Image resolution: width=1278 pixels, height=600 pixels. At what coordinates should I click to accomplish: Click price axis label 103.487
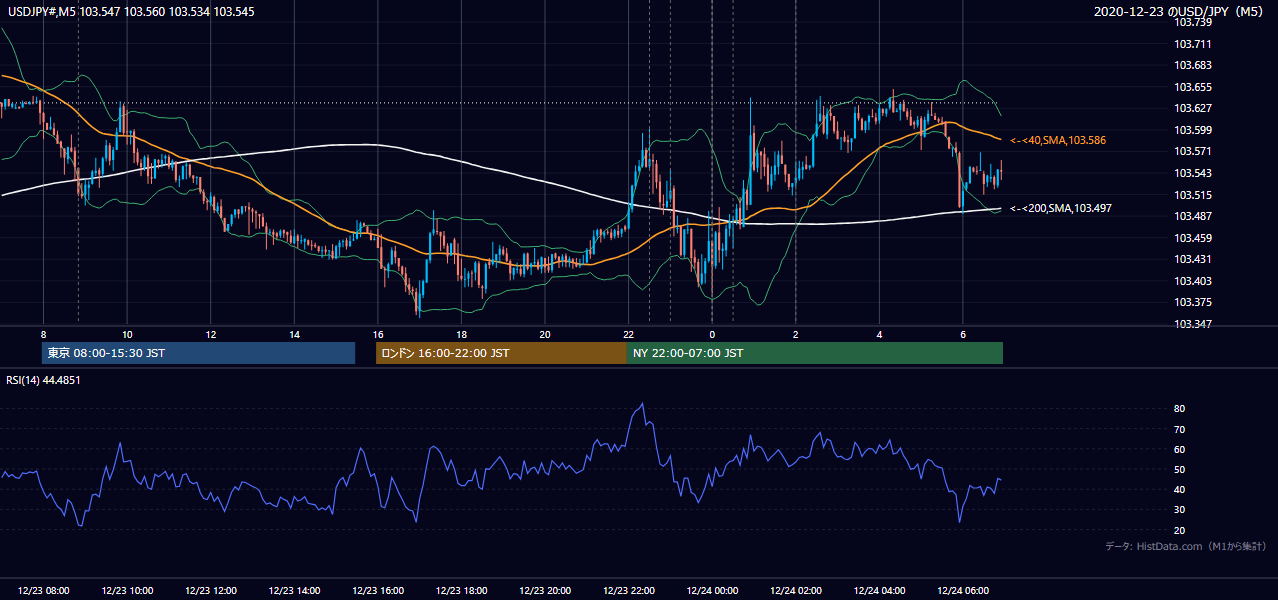(x=1192, y=216)
